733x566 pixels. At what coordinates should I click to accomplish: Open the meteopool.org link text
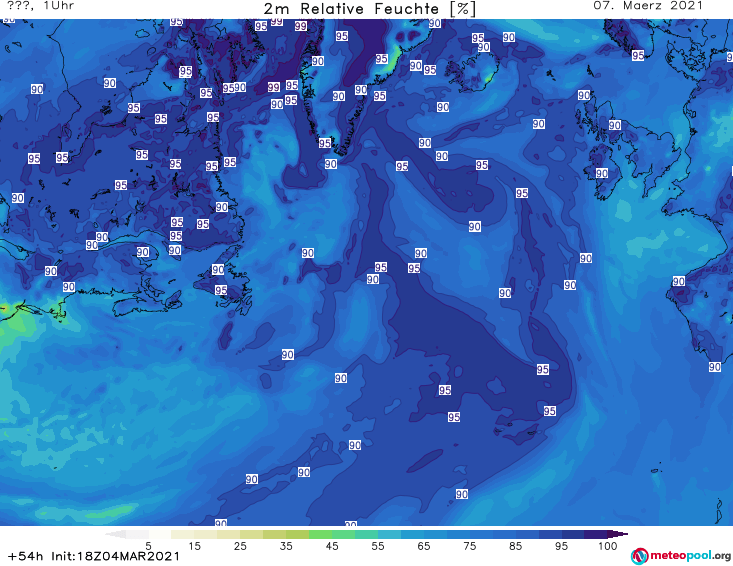(x=690, y=556)
